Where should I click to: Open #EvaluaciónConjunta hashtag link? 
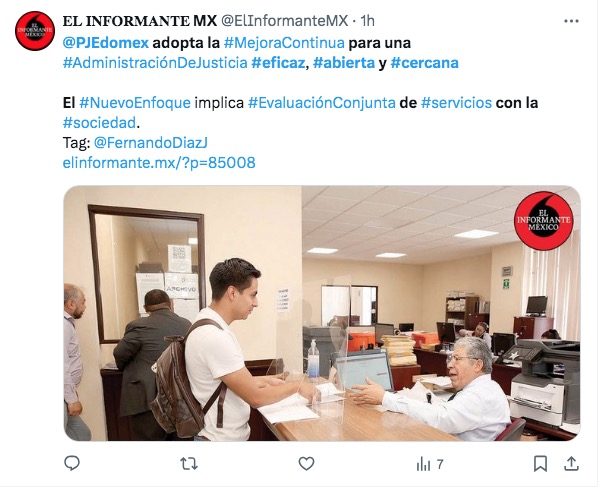click(x=322, y=103)
